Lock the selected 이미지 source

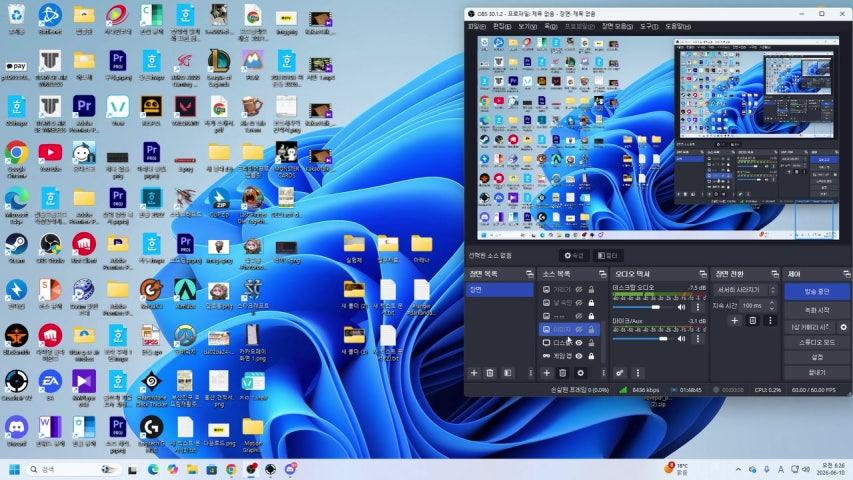point(591,329)
